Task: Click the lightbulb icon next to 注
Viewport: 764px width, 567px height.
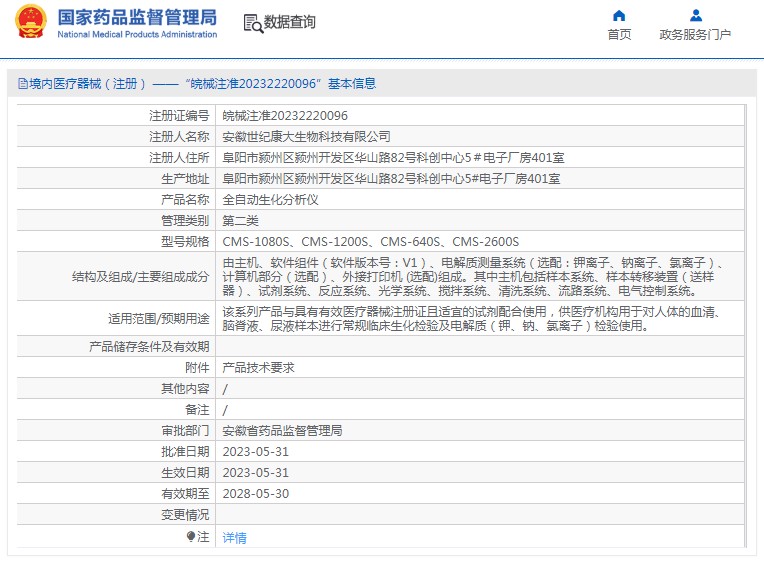Action: [191, 537]
